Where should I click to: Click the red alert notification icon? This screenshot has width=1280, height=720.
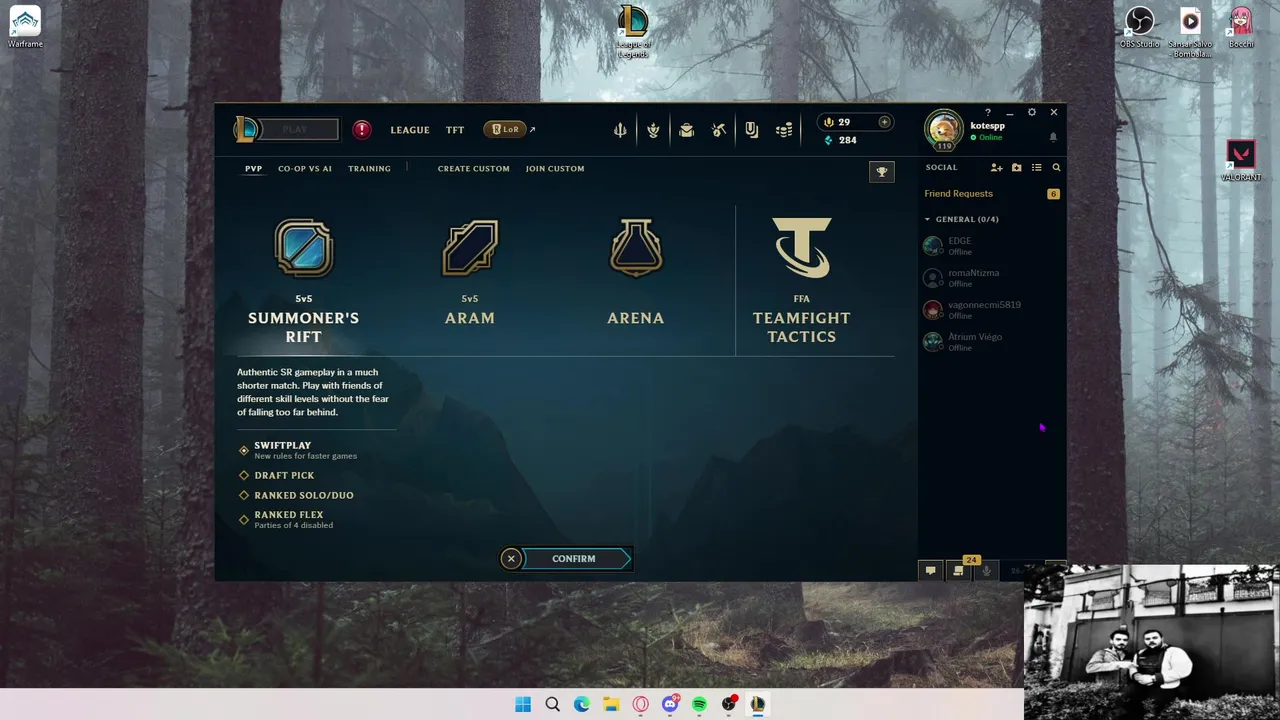click(x=362, y=130)
